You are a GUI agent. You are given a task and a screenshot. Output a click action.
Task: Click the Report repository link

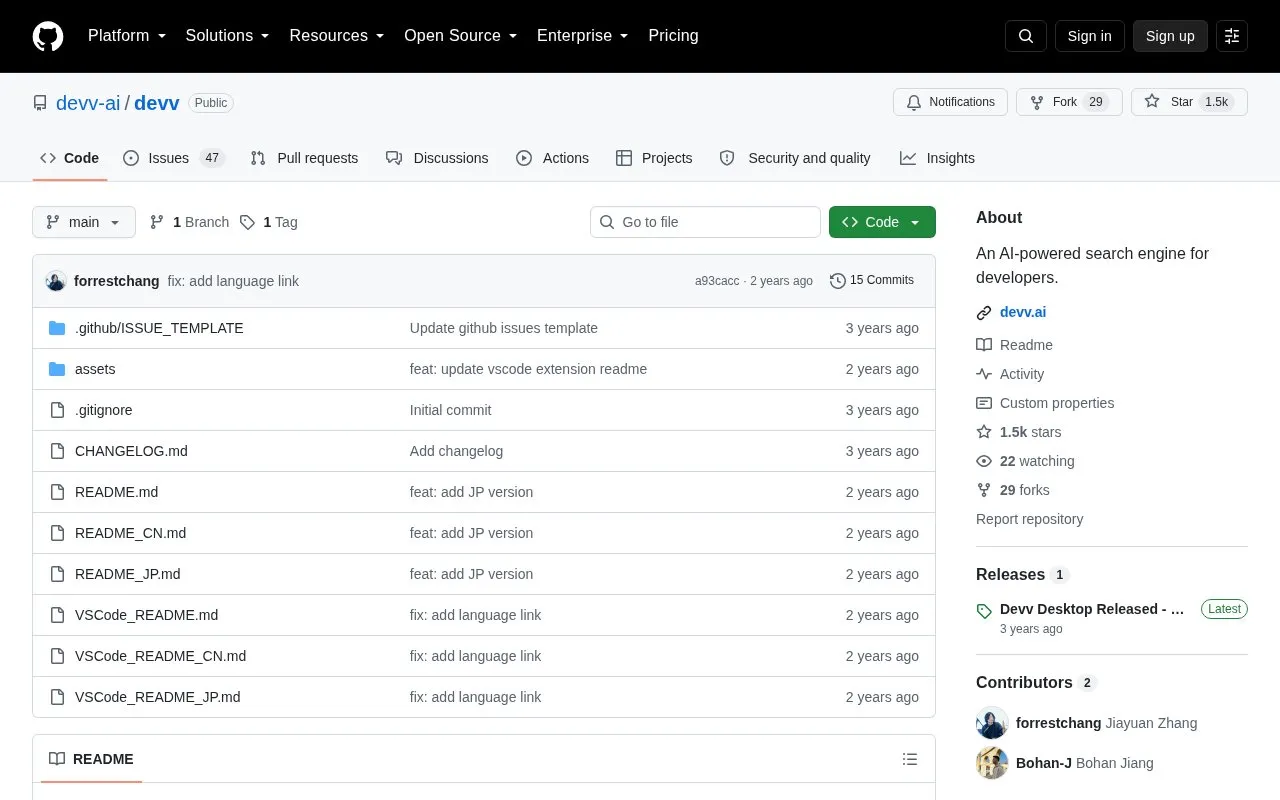1029,519
